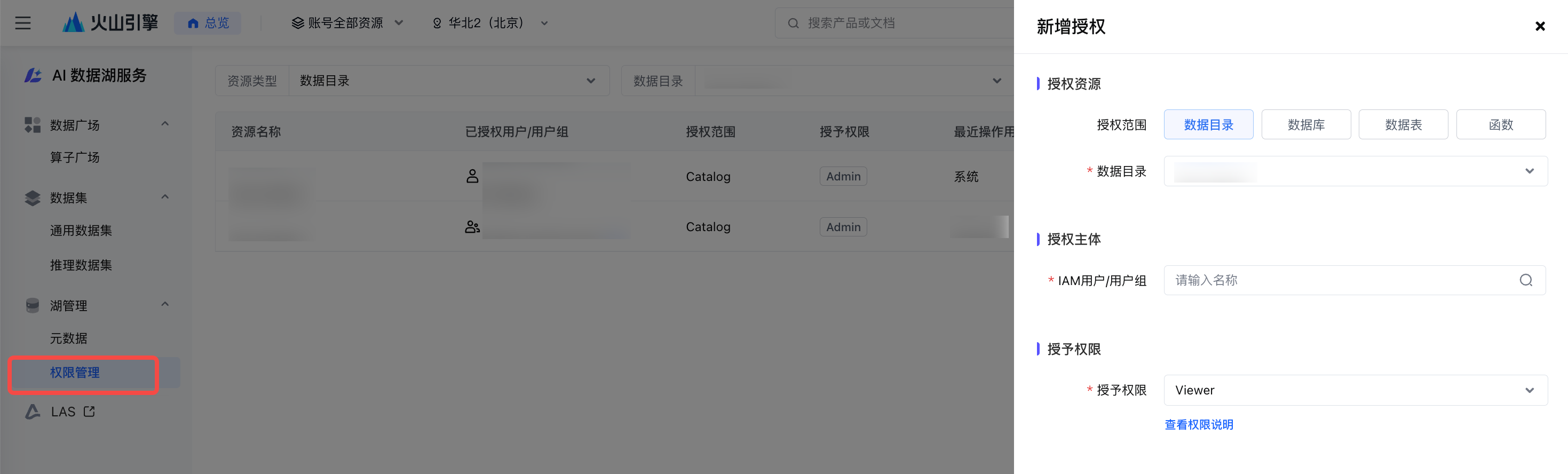
Task: Click the search magnifier icon in top bar
Action: pos(793,23)
